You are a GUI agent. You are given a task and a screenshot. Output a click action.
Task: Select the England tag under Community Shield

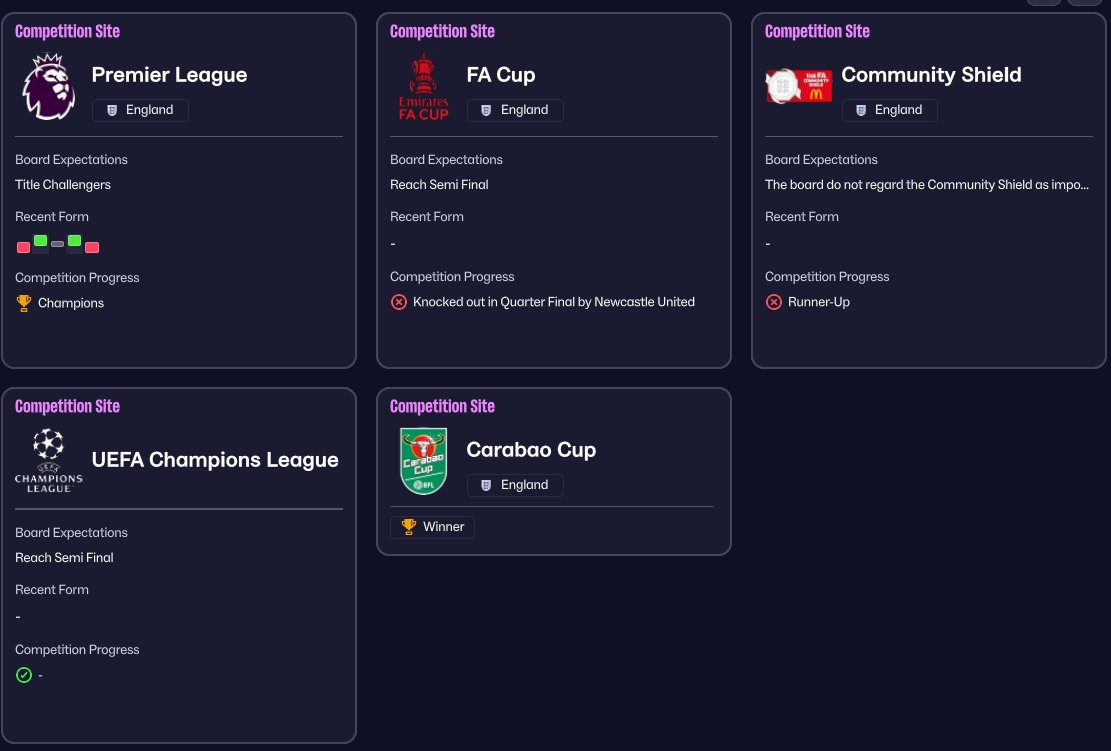coord(889,110)
